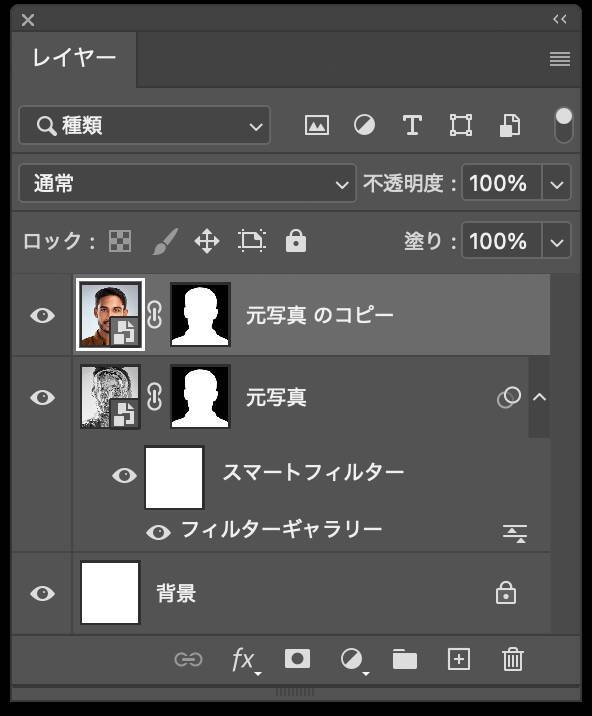
Task: Open the 塗り fill slider arrow
Action: point(556,242)
